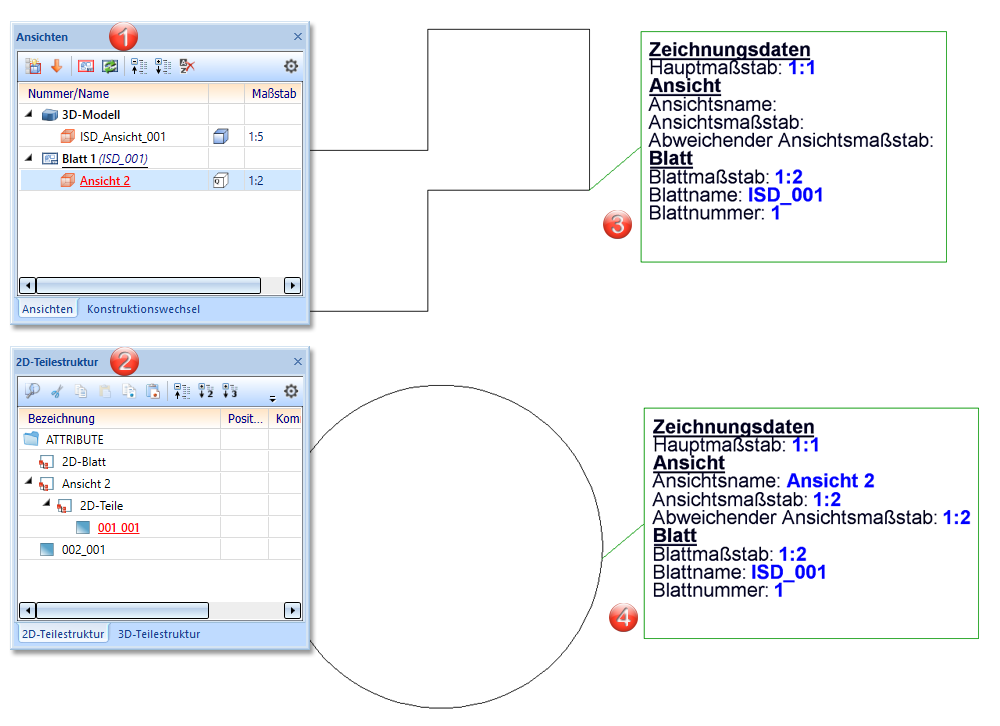Click Kom column header
Screen dimensions: 1000x726
pos(286,419)
